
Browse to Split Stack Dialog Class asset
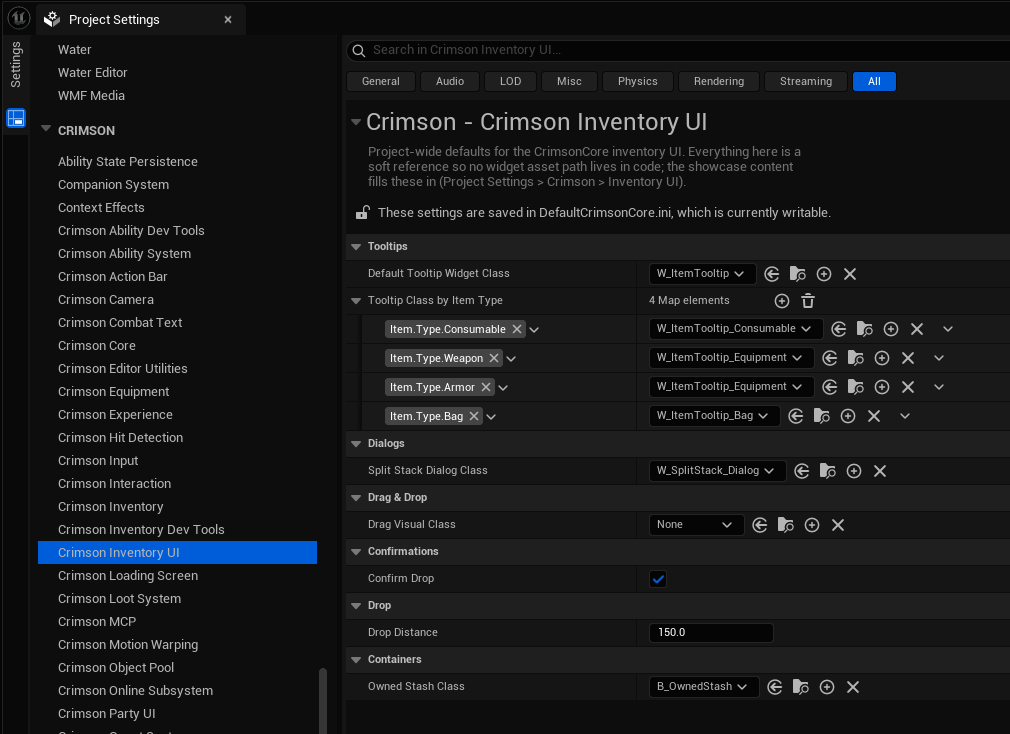click(828, 471)
